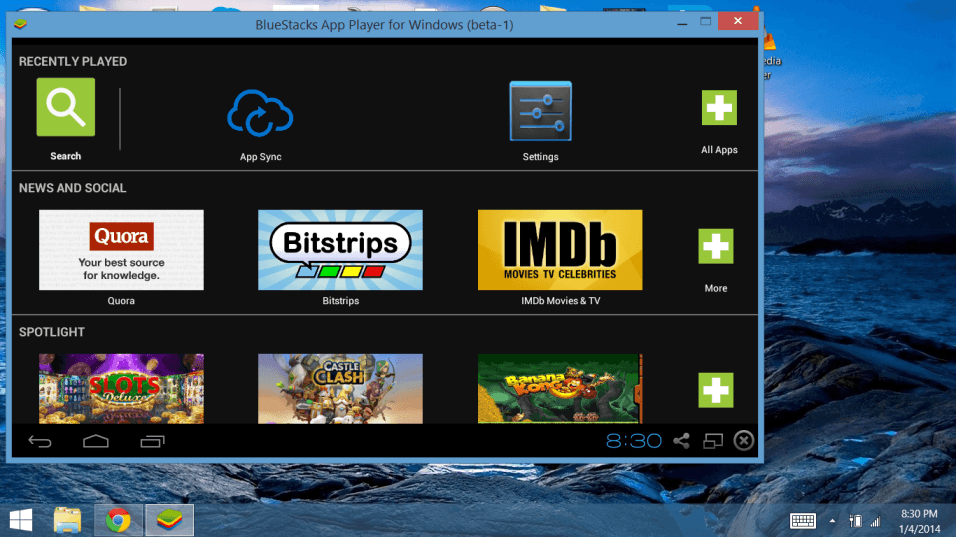
Task: Open All Apps plus icon
Action: click(719, 108)
